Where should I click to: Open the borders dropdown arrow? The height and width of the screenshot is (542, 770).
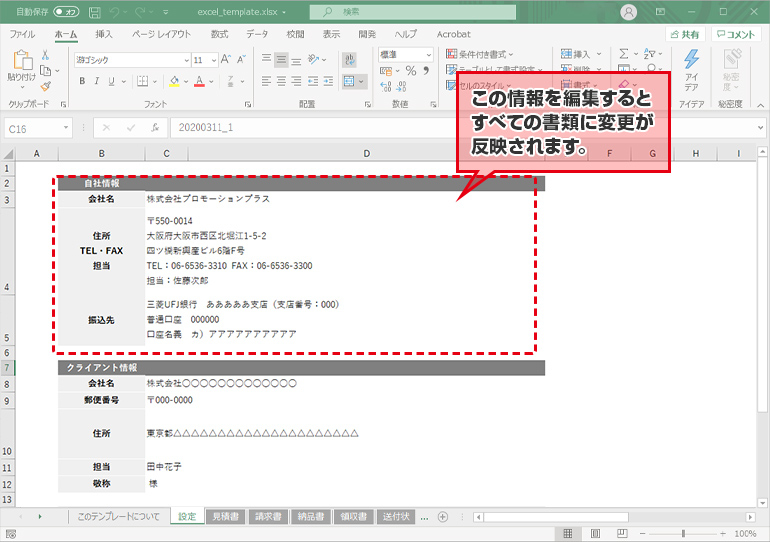pos(155,81)
